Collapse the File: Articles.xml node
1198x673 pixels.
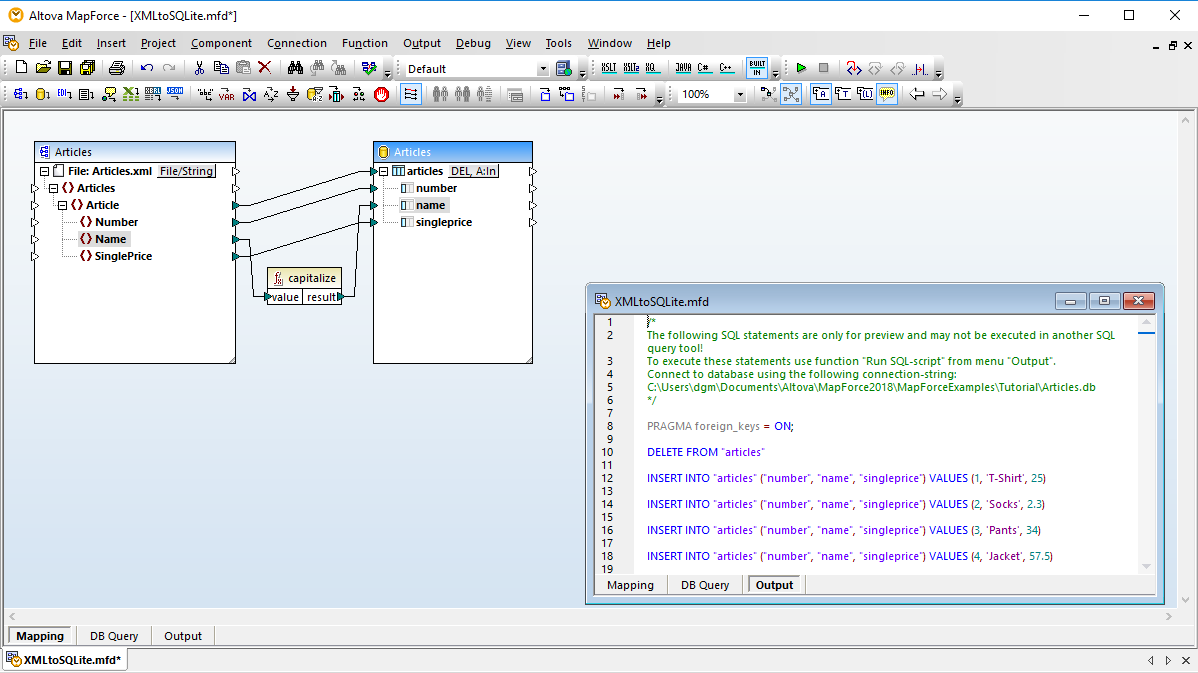tap(44, 171)
